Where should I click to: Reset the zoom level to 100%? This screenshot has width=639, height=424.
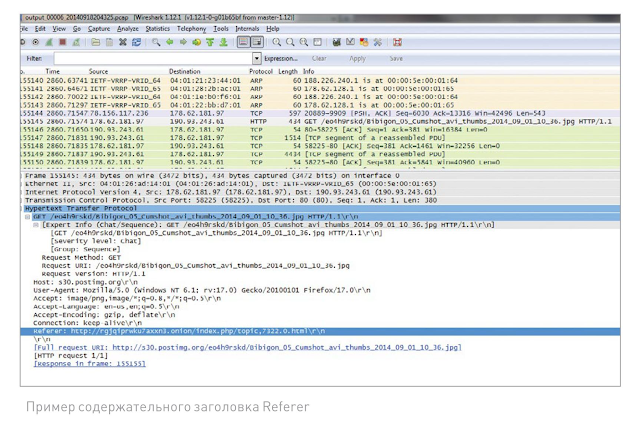(x=304, y=42)
